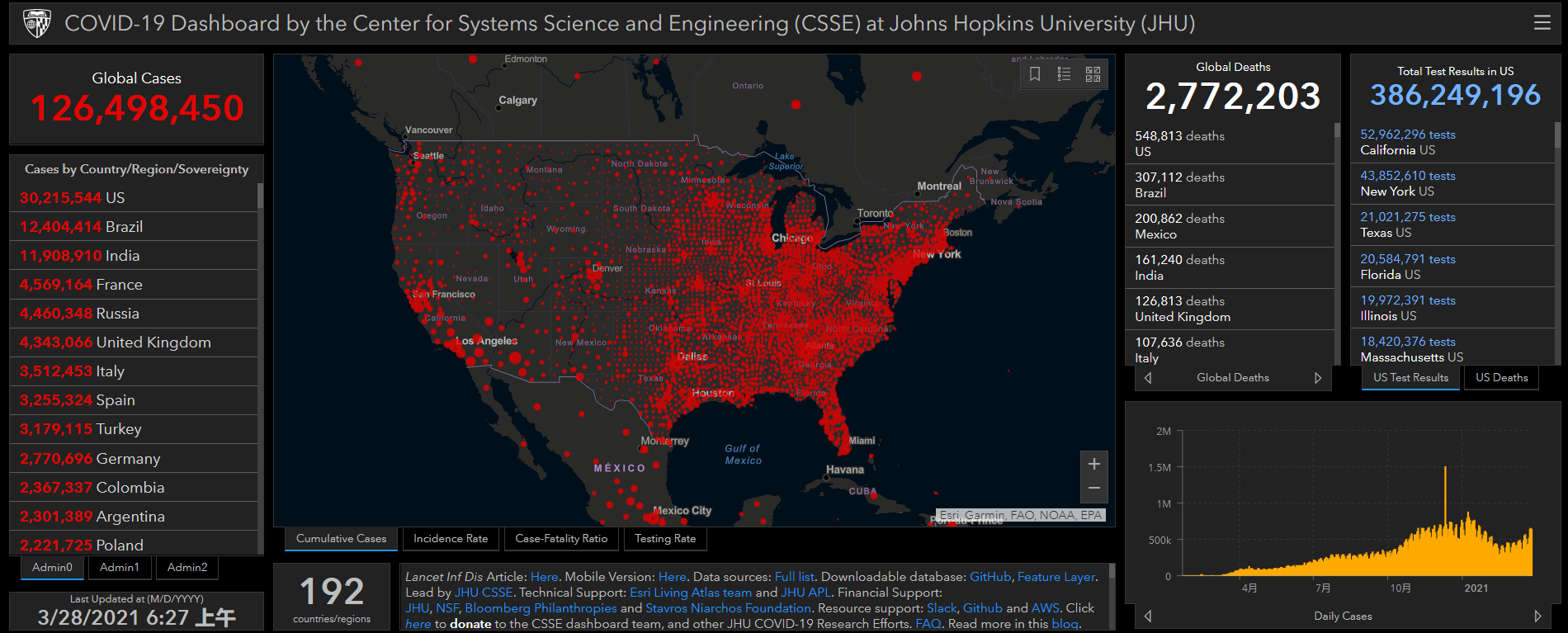Select Argentina in the cases list

point(134,517)
